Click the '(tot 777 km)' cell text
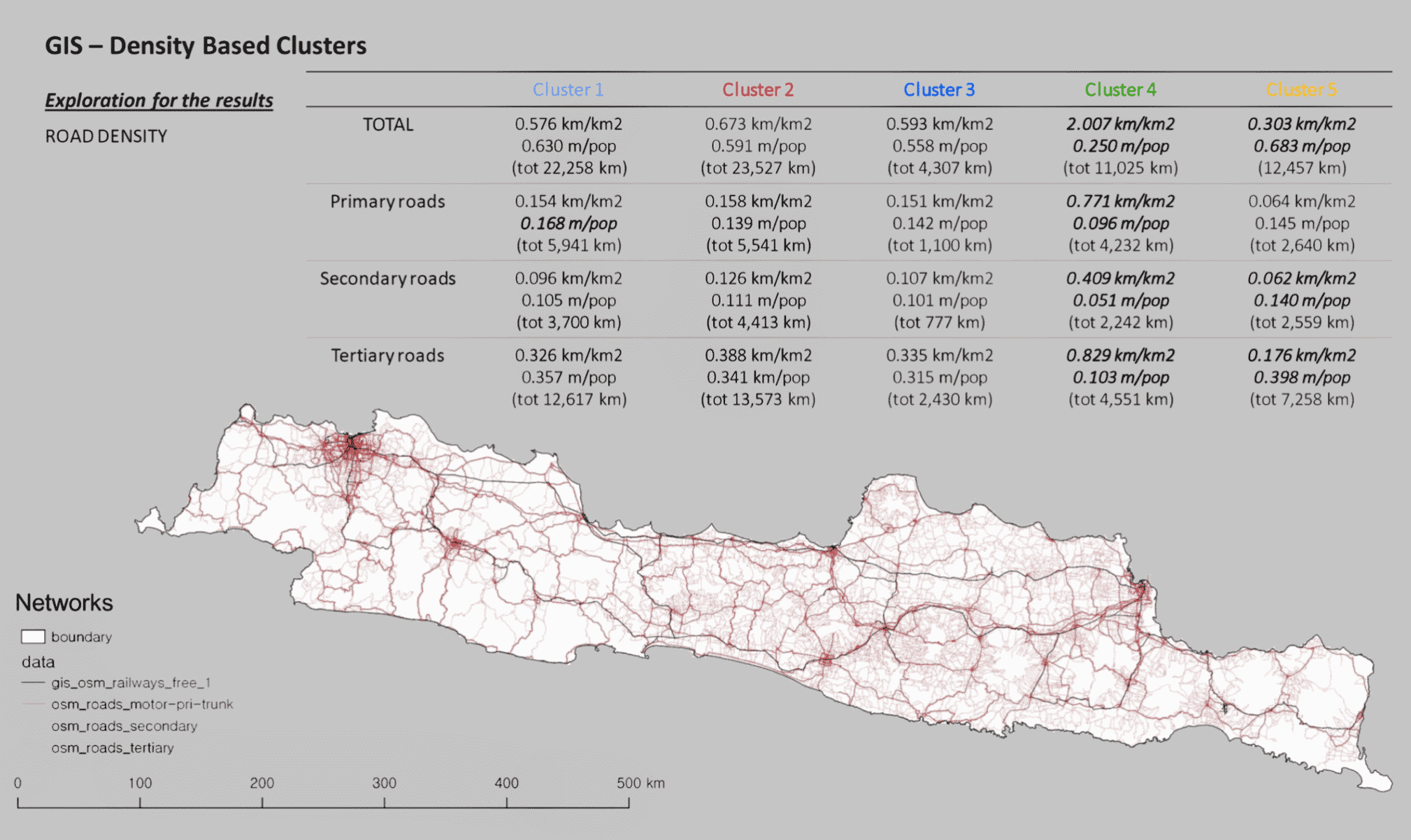The image size is (1411, 840). (x=940, y=323)
